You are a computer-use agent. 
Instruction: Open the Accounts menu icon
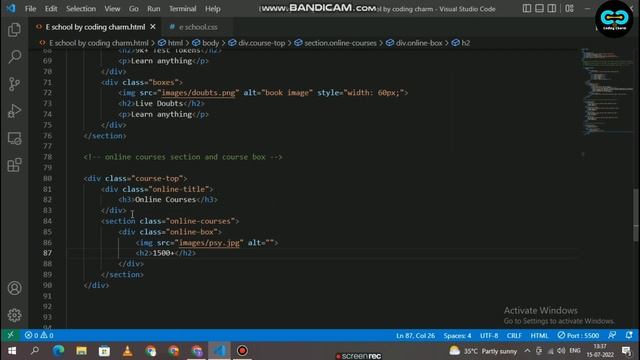[x=14, y=288]
